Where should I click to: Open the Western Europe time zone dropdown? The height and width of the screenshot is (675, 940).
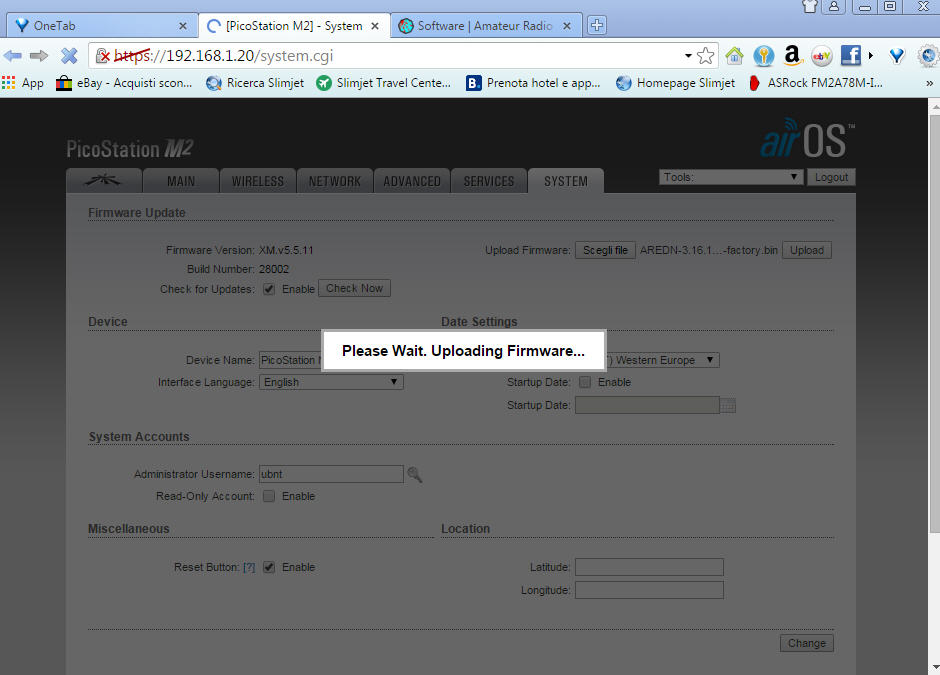tap(662, 360)
